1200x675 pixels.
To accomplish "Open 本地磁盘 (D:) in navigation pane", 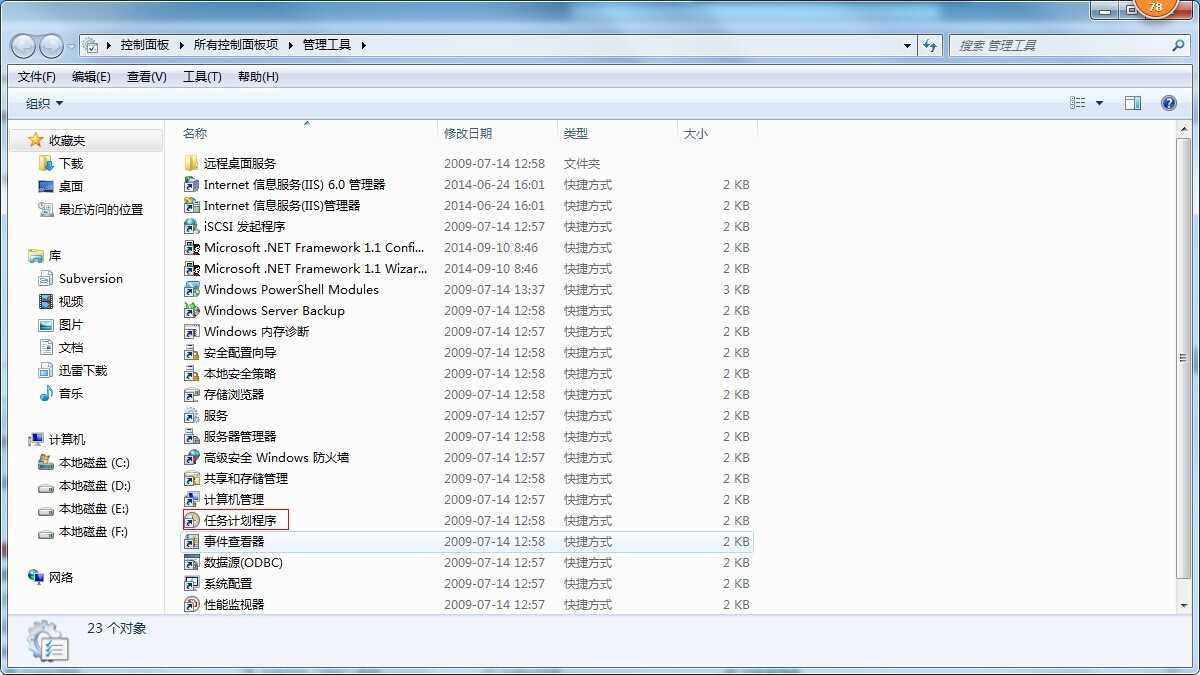I will tap(94, 485).
